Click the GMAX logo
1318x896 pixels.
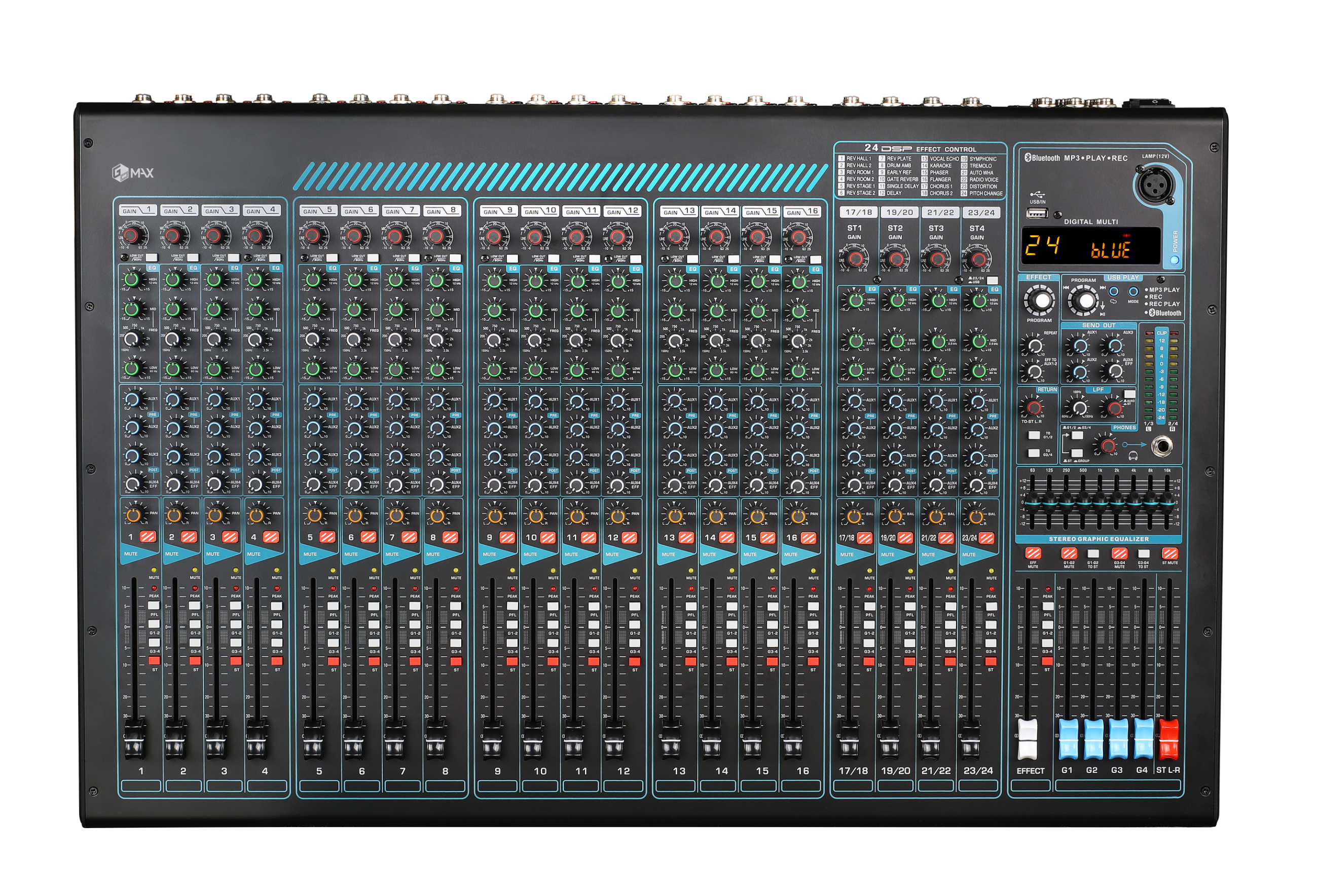coord(134,173)
